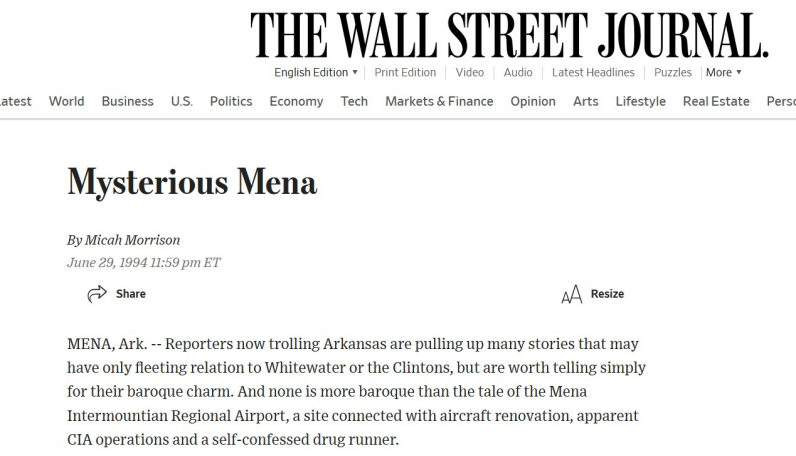Screen dimensions: 796x456
Task: Go to the Video section
Action: point(470,73)
